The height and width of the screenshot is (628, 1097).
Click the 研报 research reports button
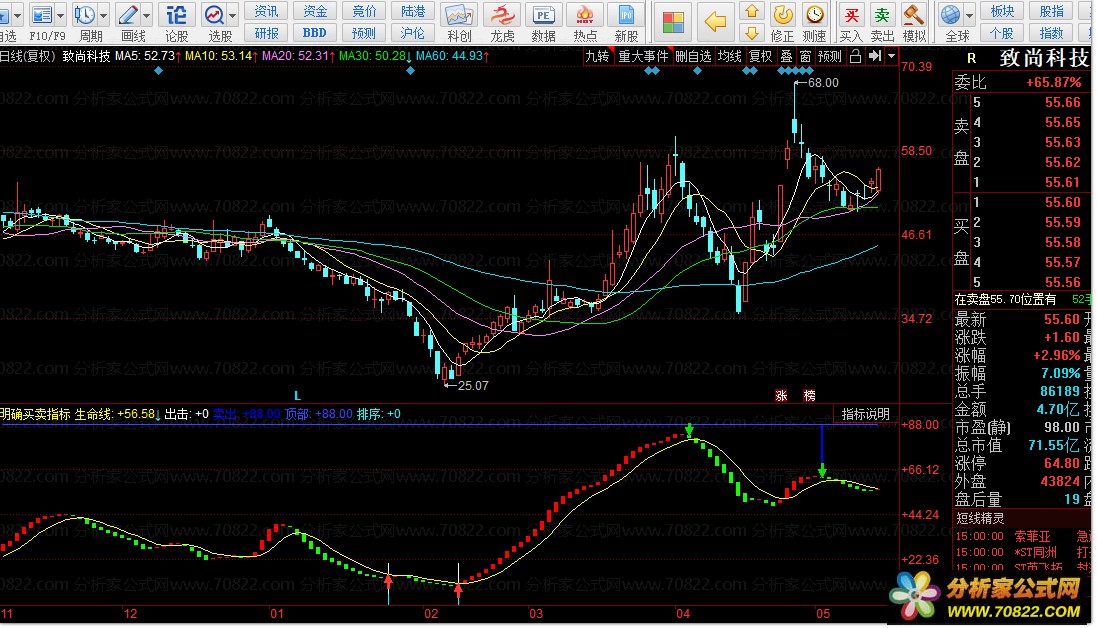pyautogui.click(x=266, y=33)
